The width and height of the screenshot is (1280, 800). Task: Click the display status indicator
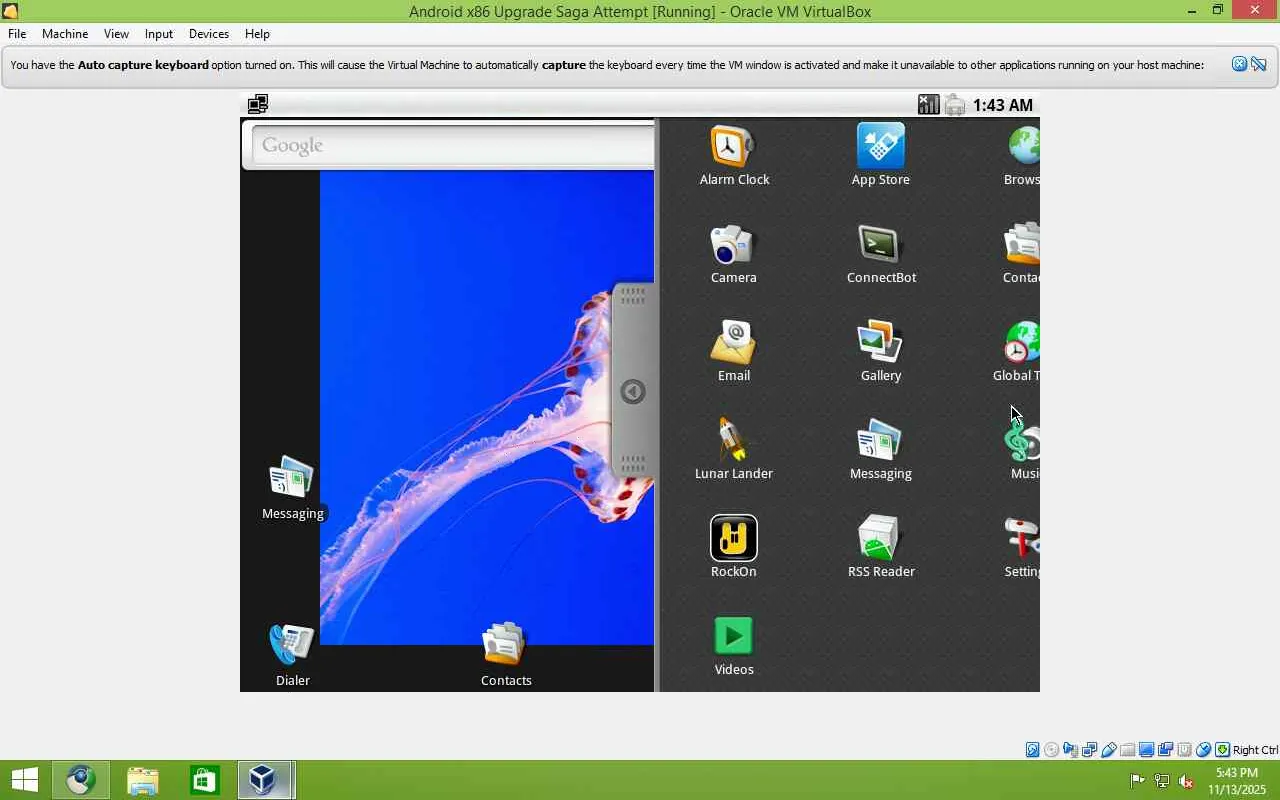(x=1147, y=750)
